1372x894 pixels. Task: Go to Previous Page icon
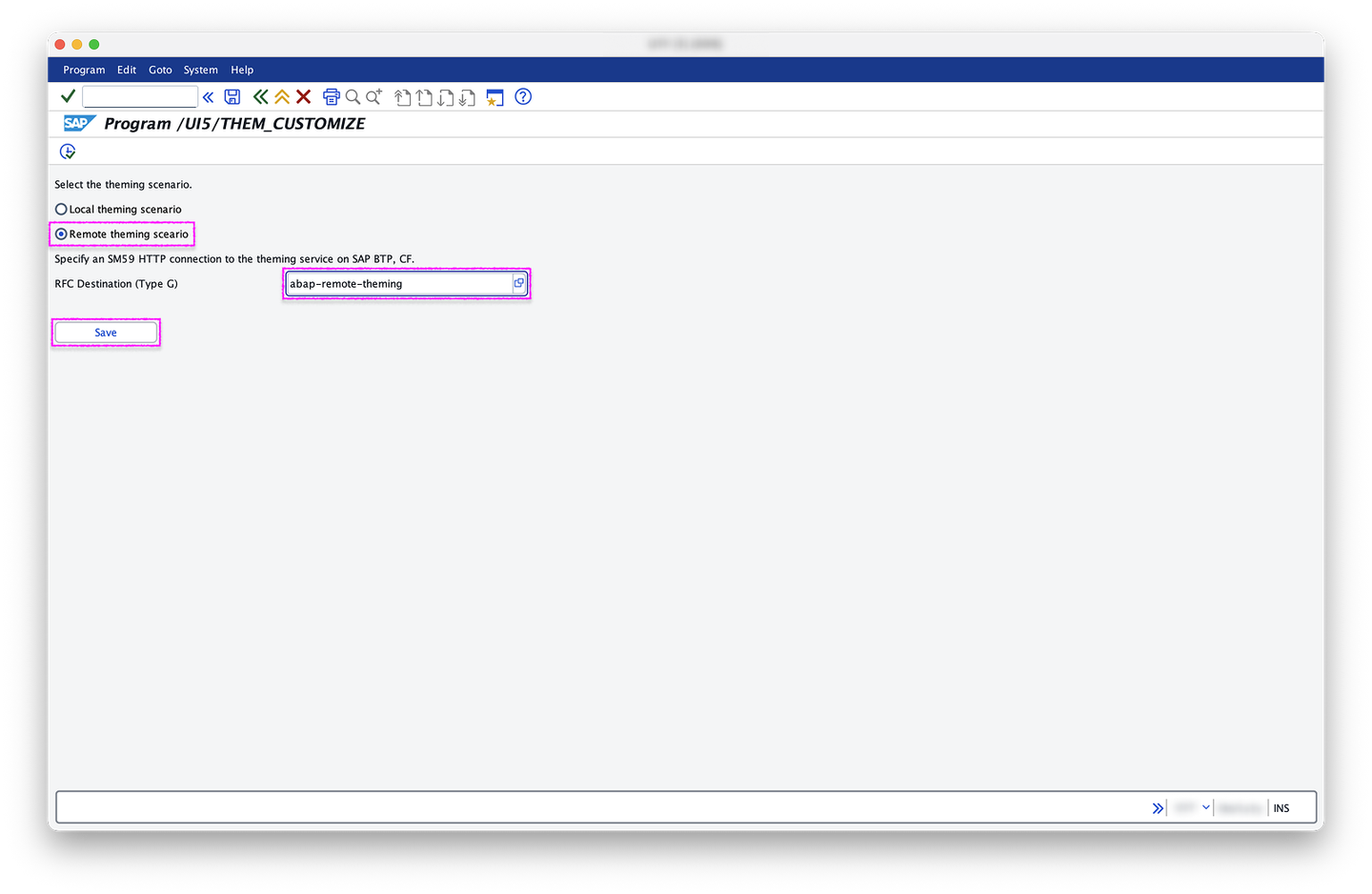point(424,97)
